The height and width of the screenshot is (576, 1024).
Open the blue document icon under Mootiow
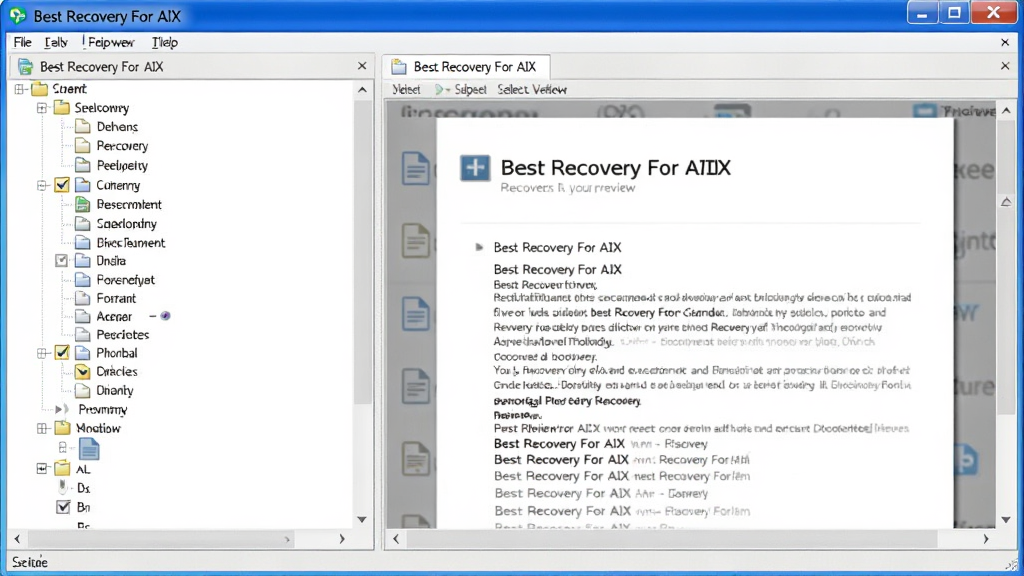(89, 449)
